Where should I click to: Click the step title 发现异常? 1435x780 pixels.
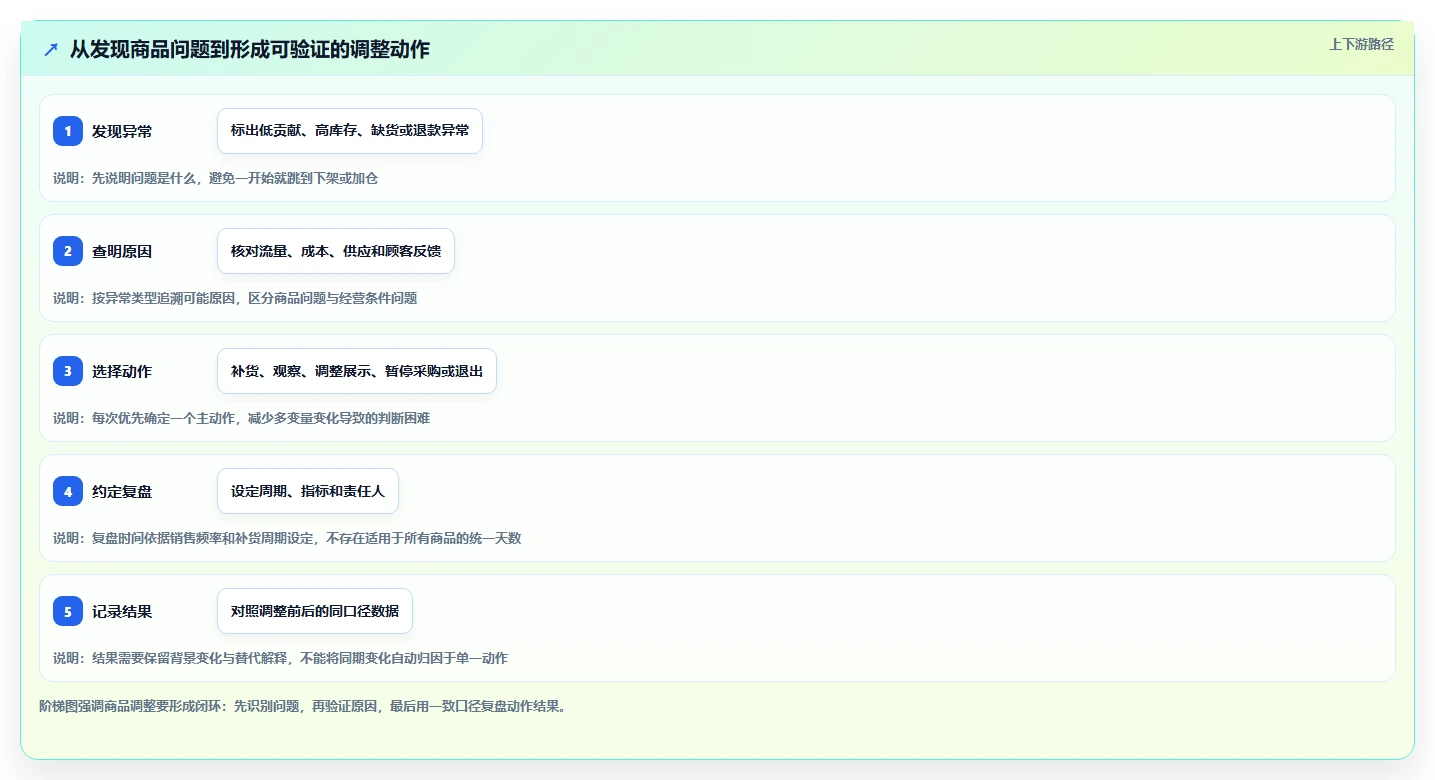coord(122,131)
